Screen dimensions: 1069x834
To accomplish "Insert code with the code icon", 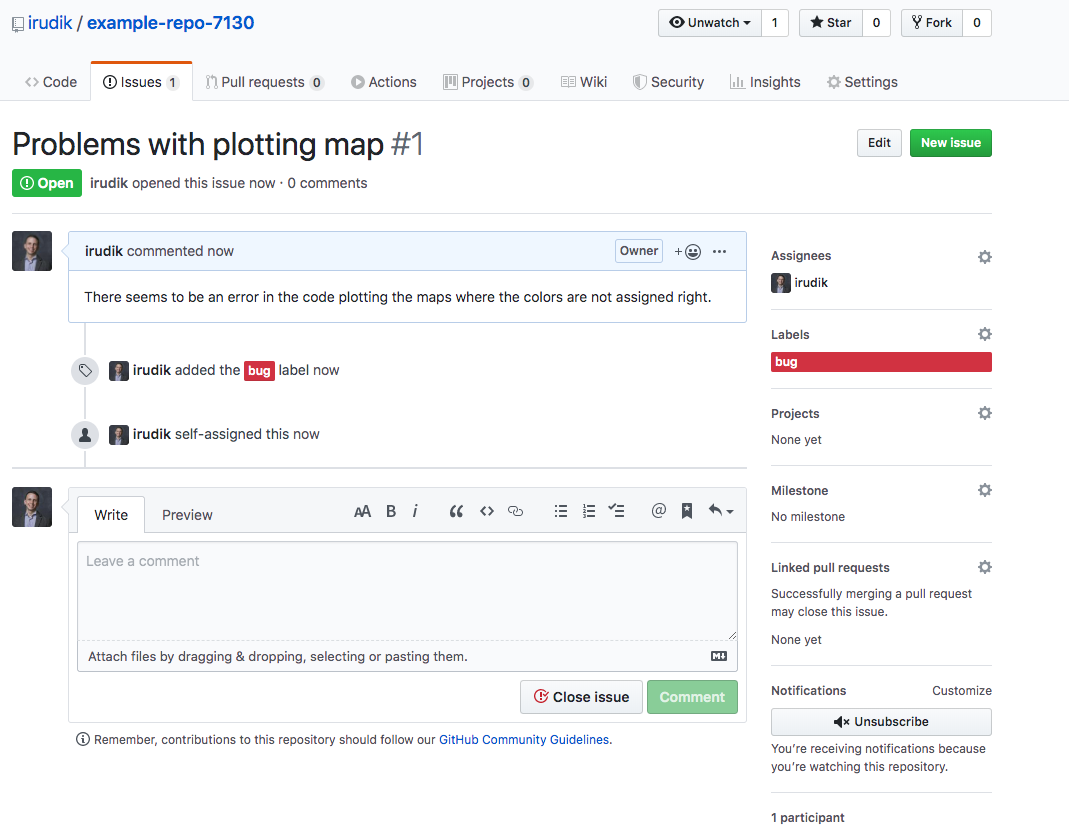I will [487, 511].
